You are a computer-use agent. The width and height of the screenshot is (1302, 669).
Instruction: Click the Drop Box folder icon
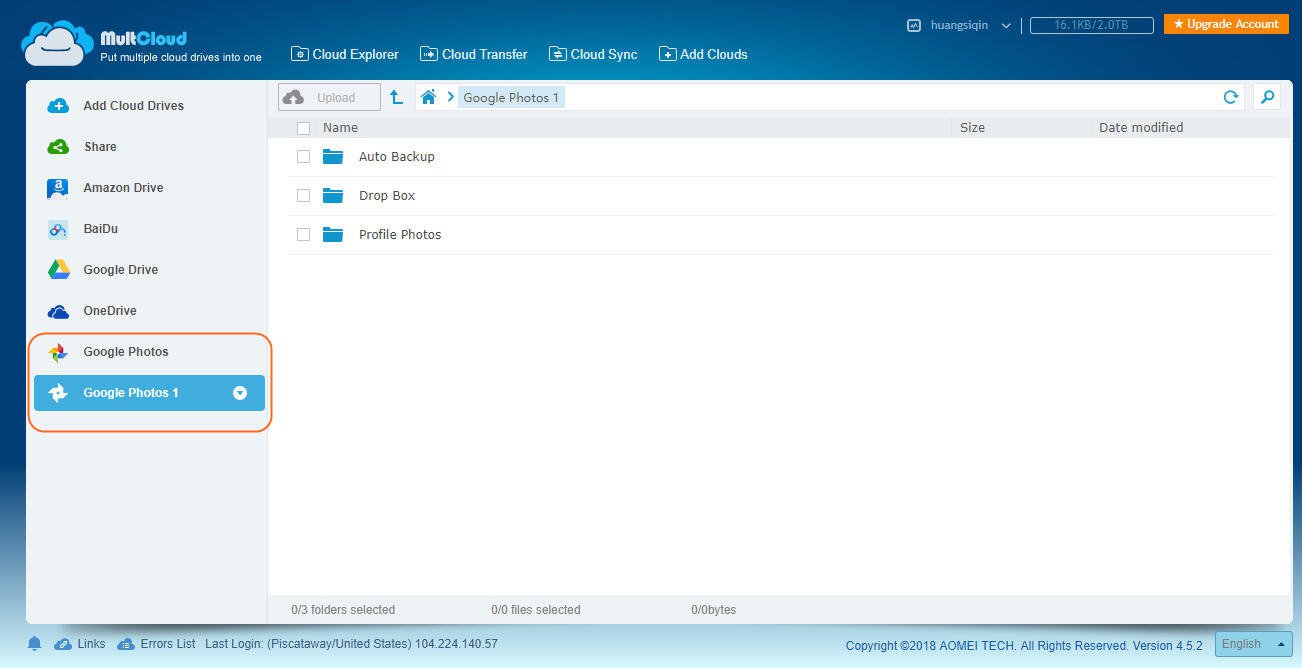333,195
